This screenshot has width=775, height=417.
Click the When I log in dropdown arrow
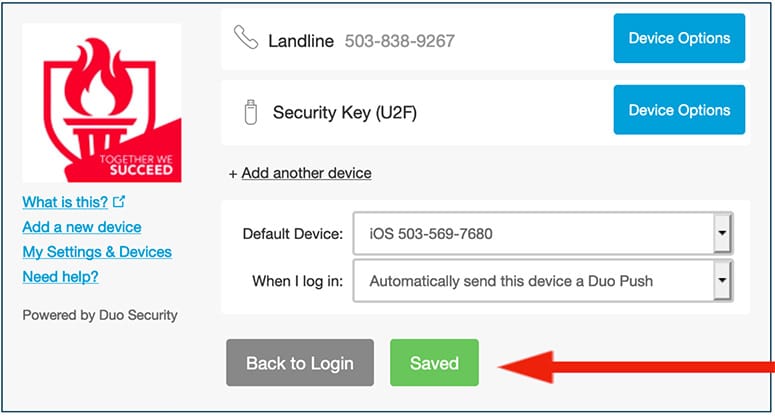[721, 281]
